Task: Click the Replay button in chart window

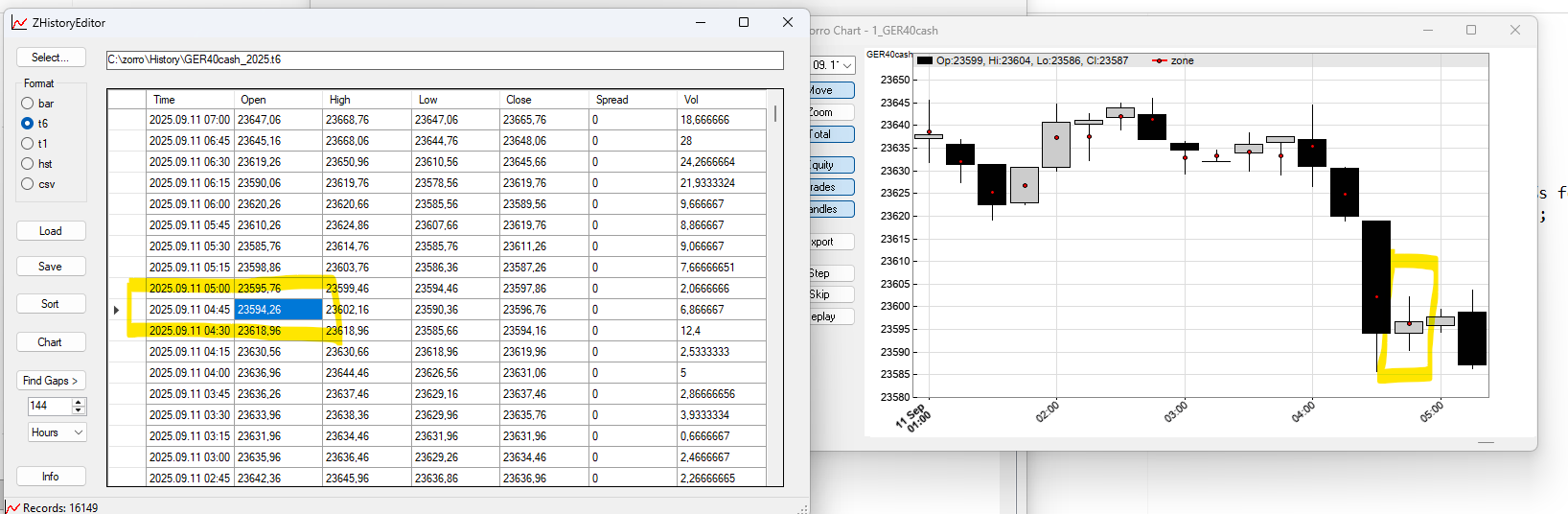Action: (830, 316)
